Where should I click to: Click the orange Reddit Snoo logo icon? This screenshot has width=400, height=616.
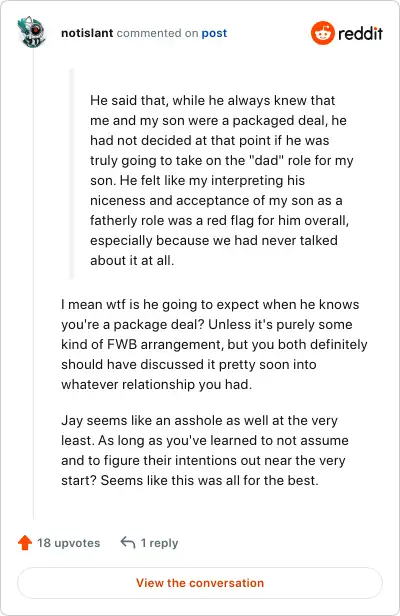pos(323,33)
